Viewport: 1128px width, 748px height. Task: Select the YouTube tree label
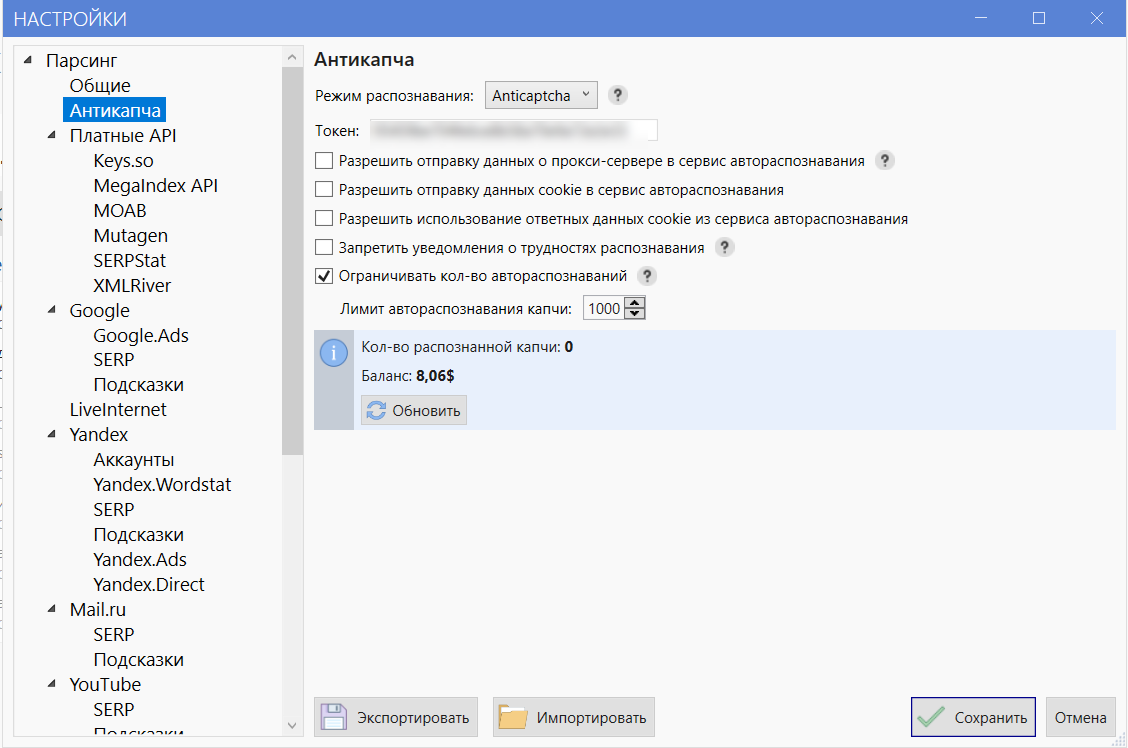point(105,684)
